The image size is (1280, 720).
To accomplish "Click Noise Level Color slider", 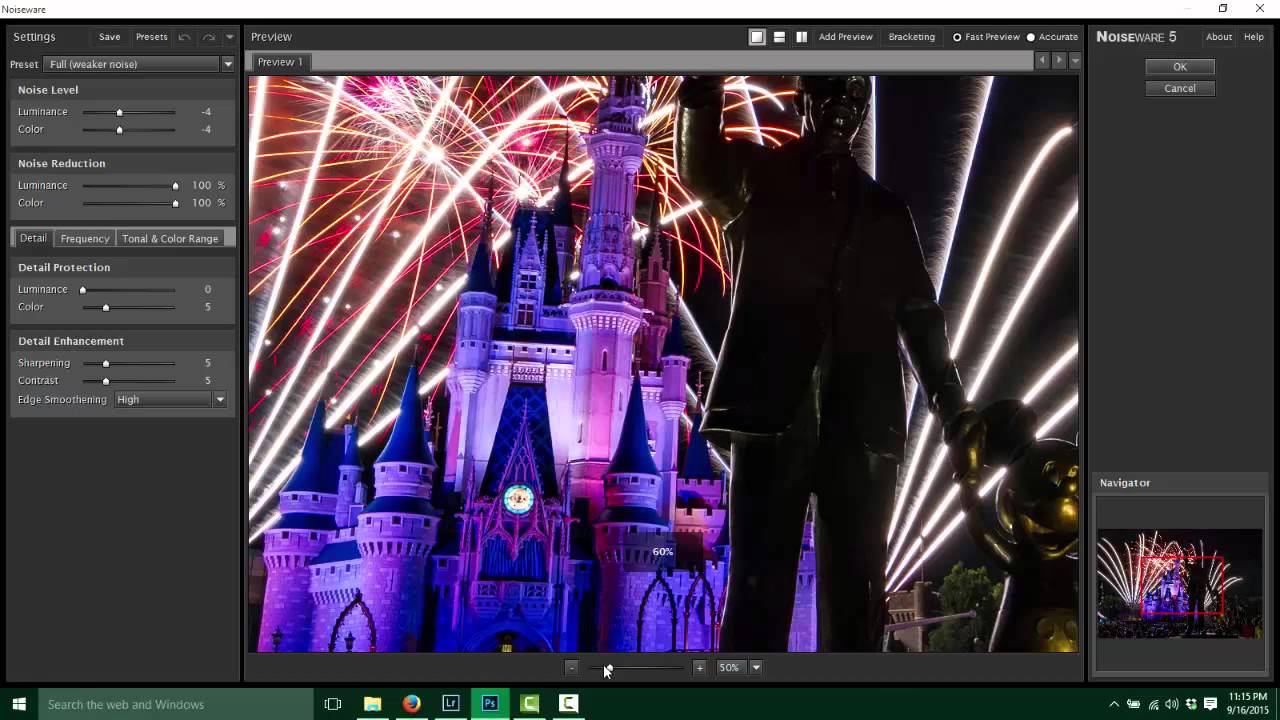I will pyautogui.click(x=129, y=129).
